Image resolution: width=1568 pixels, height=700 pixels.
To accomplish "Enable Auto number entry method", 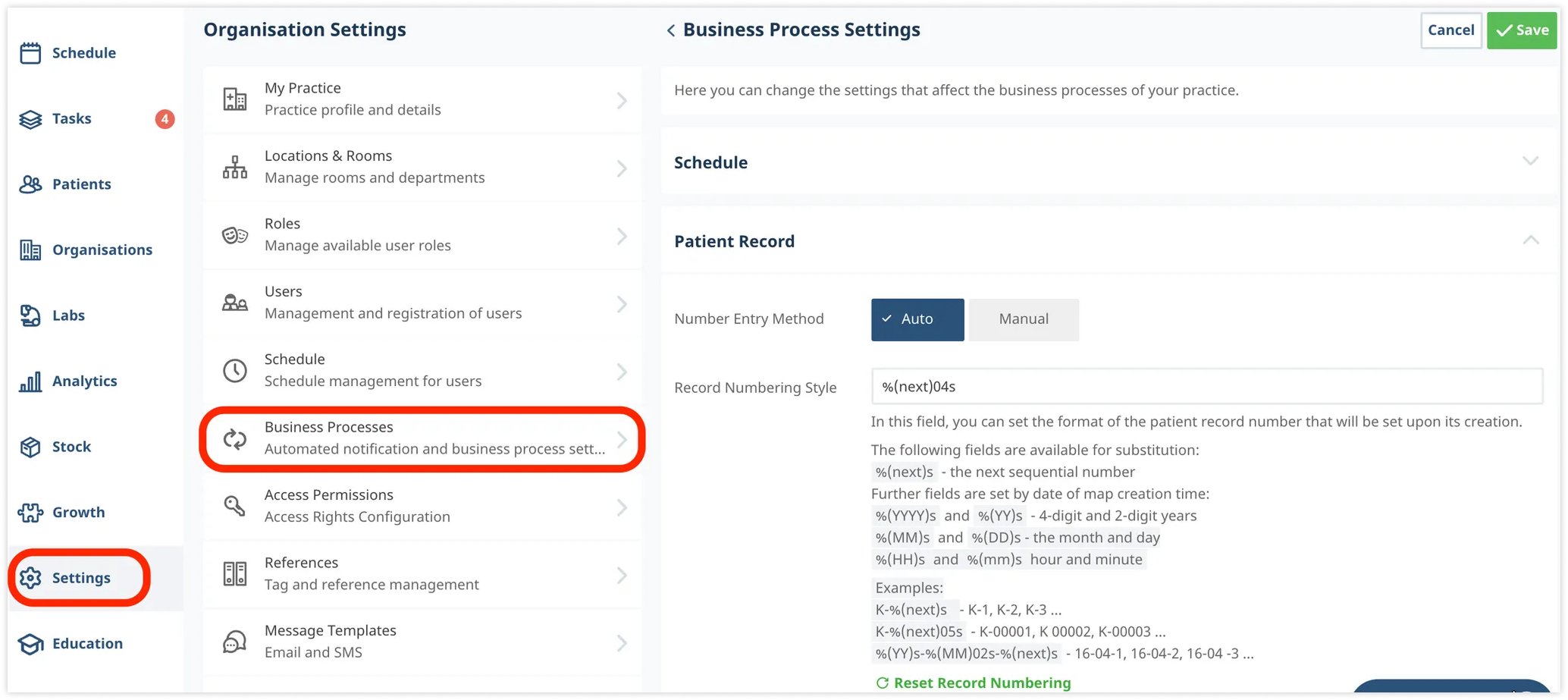I will (917, 319).
